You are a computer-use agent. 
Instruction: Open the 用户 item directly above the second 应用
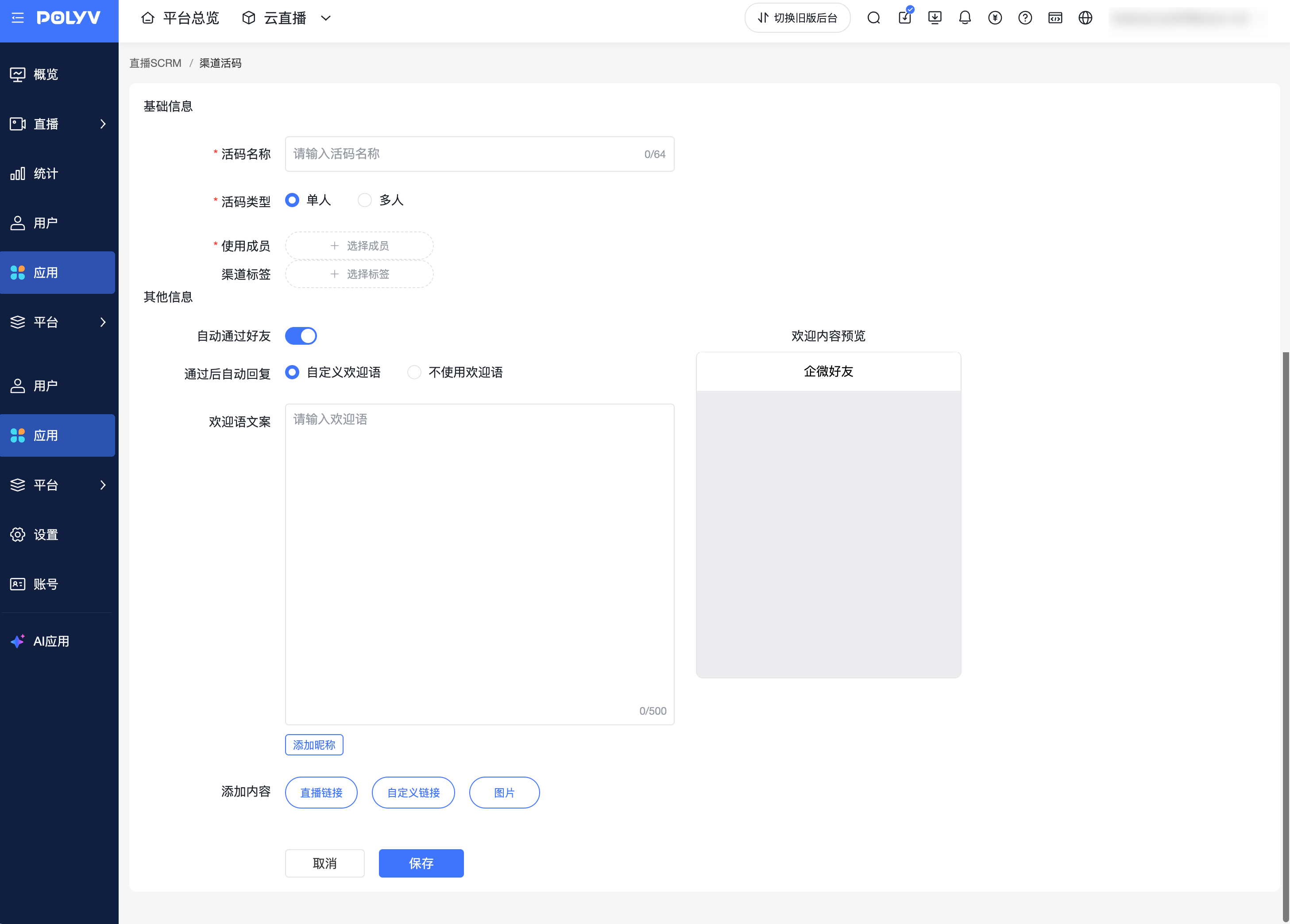58,385
